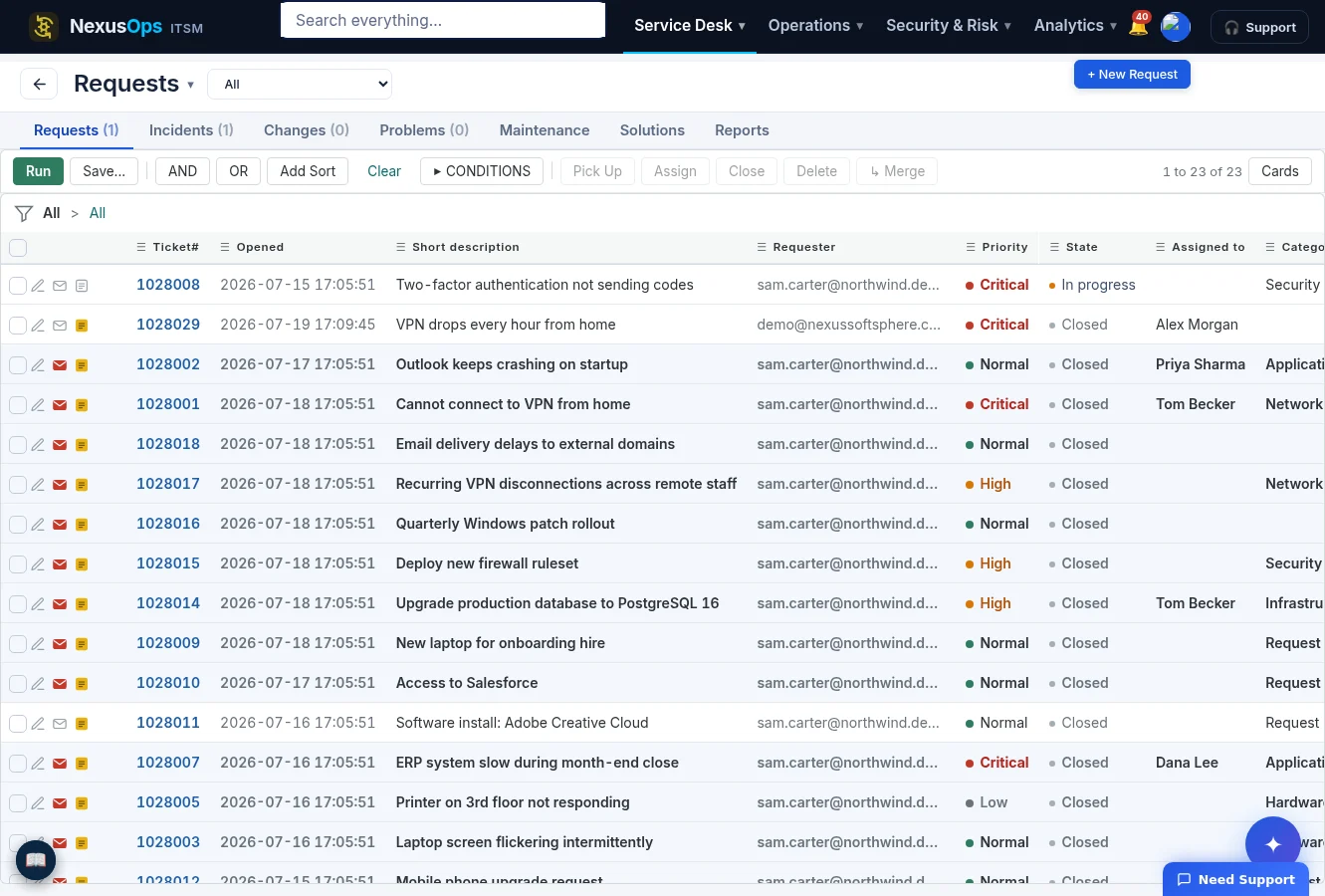Focus the Search everything field
This screenshot has height=896, width=1325.
443,20
